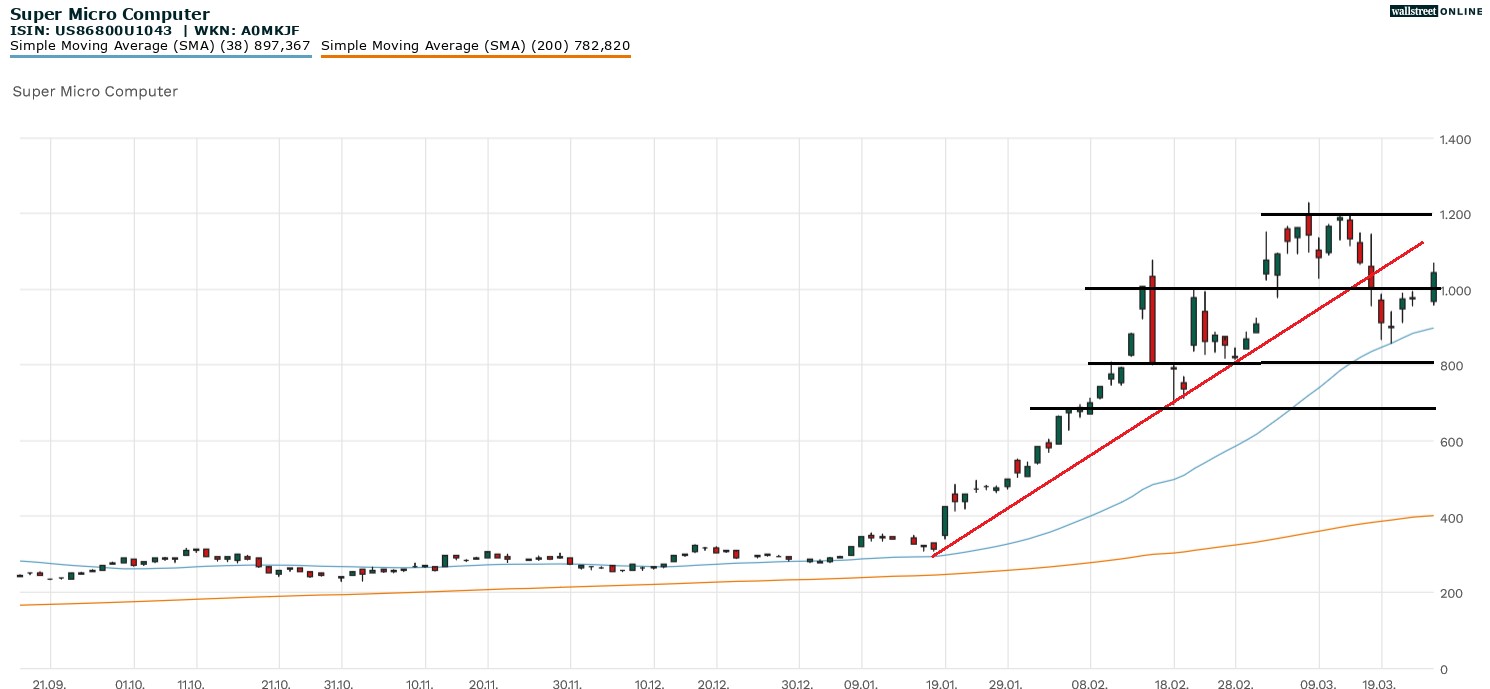The height and width of the screenshot is (689, 1490).
Task: Click the tall red candlestick in mid-February
Action: [1152, 320]
